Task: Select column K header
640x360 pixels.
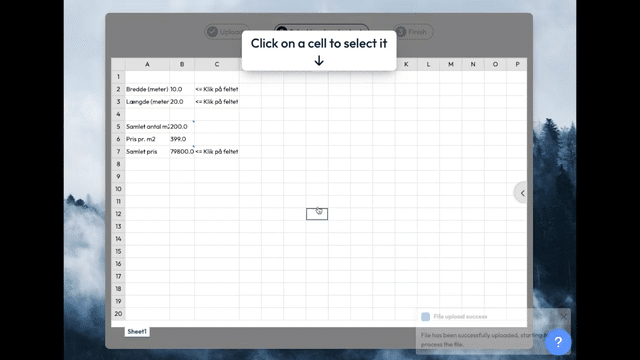Action: pos(406,64)
